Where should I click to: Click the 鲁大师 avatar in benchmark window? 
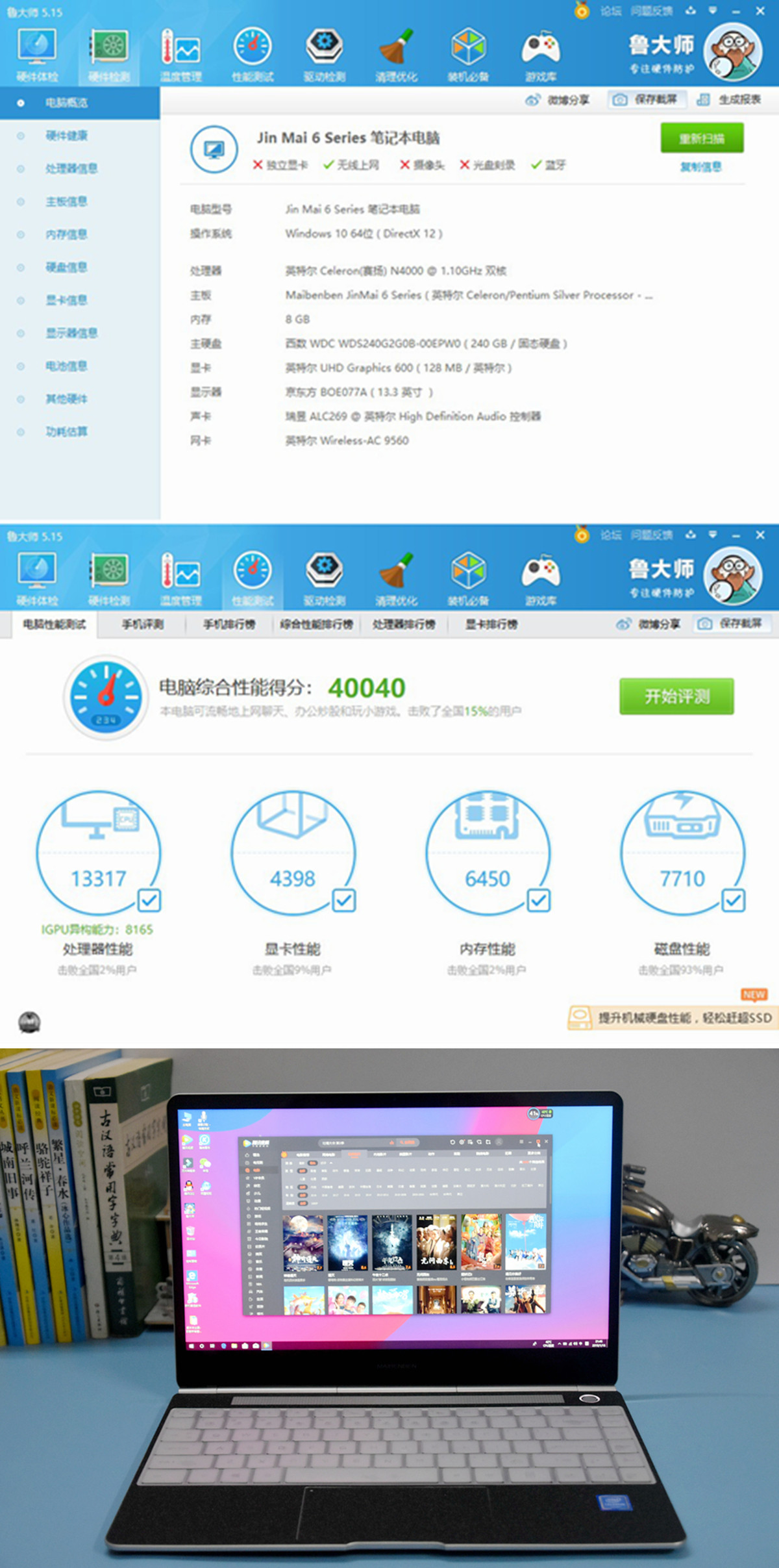pyautogui.click(x=734, y=576)
